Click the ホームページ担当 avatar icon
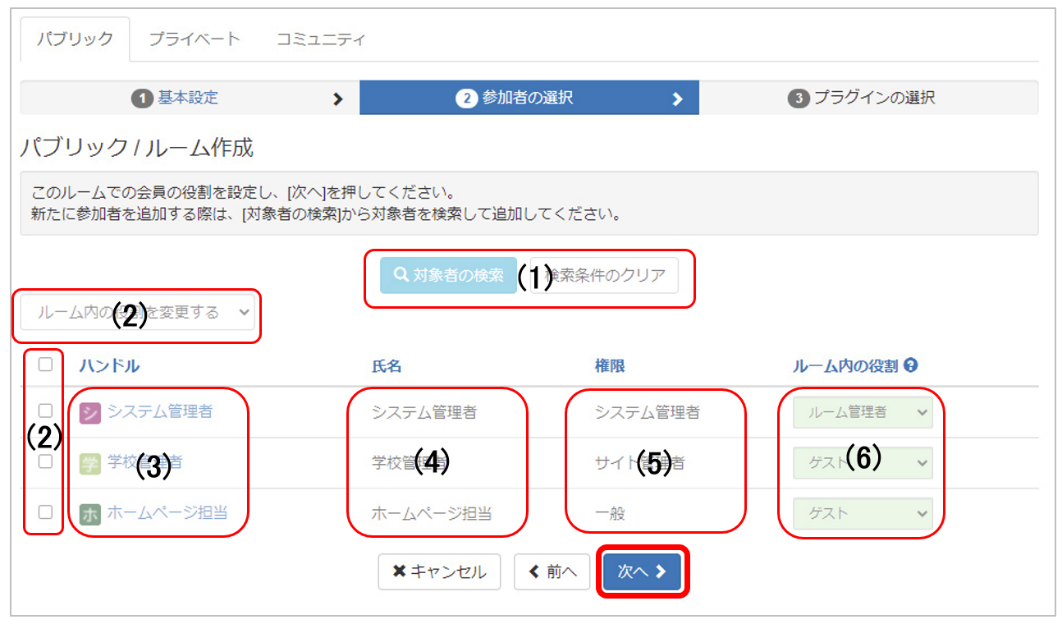 coord(90,514)
